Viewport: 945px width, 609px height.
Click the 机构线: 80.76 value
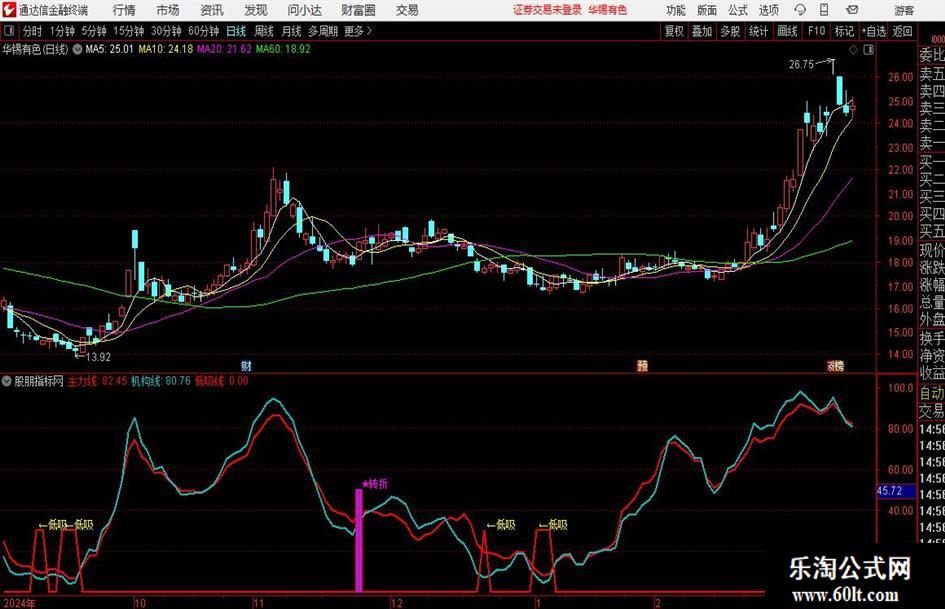(x=160, y=381)
